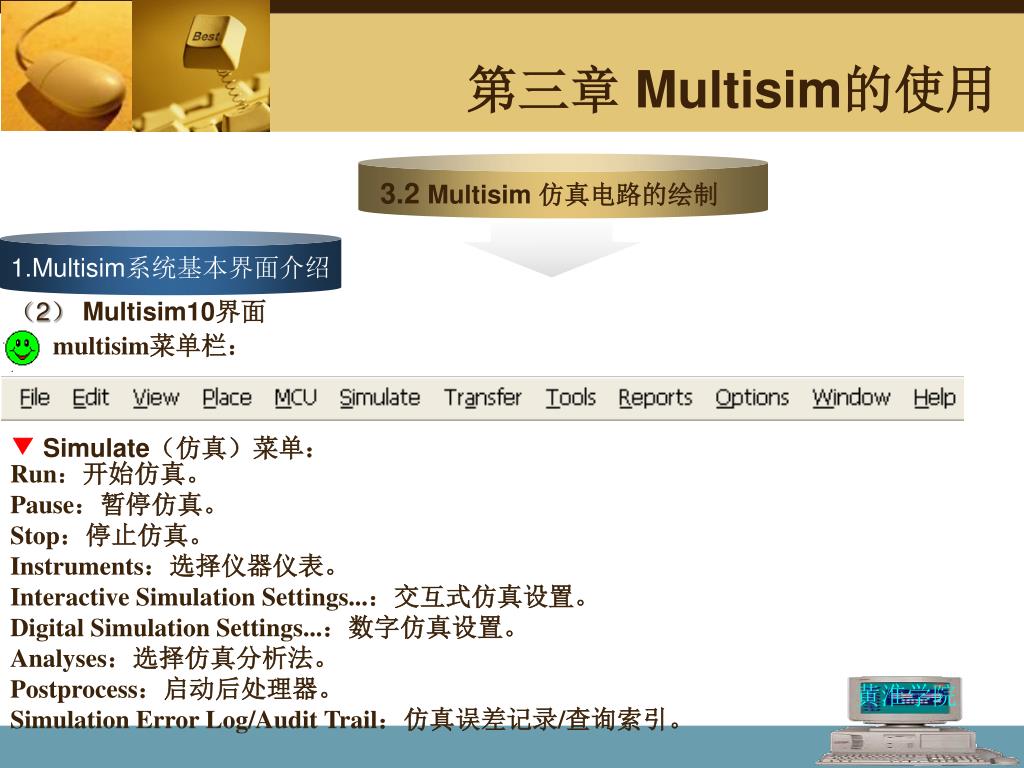
Task: Open the Transfer menu
Action: (x=483, y=397)
